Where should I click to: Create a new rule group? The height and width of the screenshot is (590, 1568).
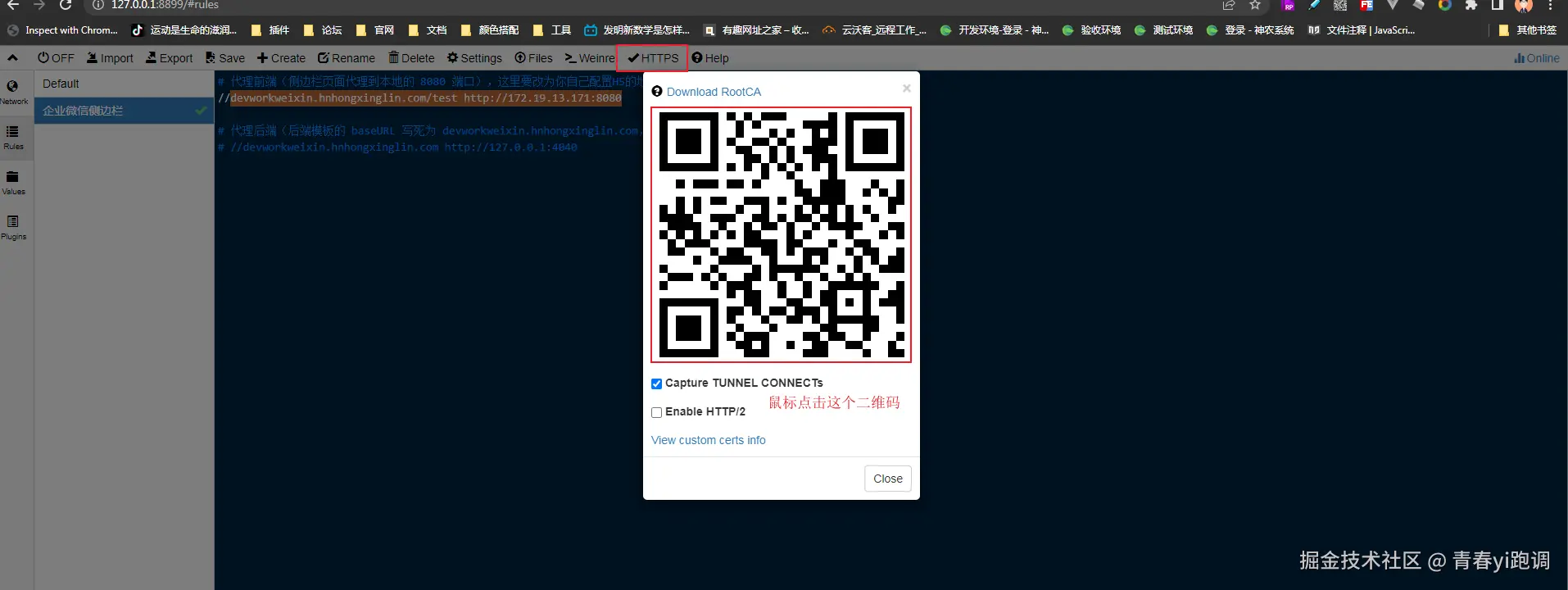tap(281, 58)
